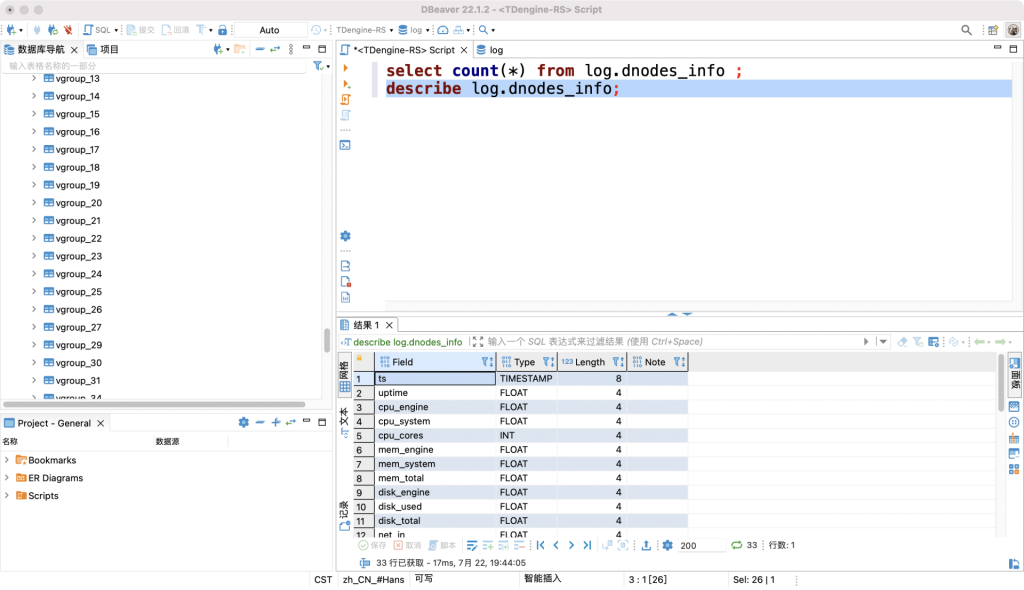Toggle the filter on the Field column header
The height and width of the screenshot is (590, 1024).
[485, 361]
